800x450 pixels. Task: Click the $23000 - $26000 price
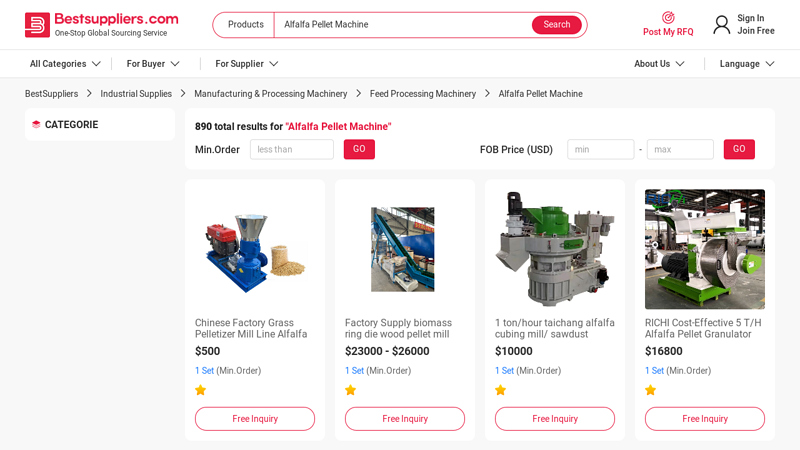click(x=387, y=351)
